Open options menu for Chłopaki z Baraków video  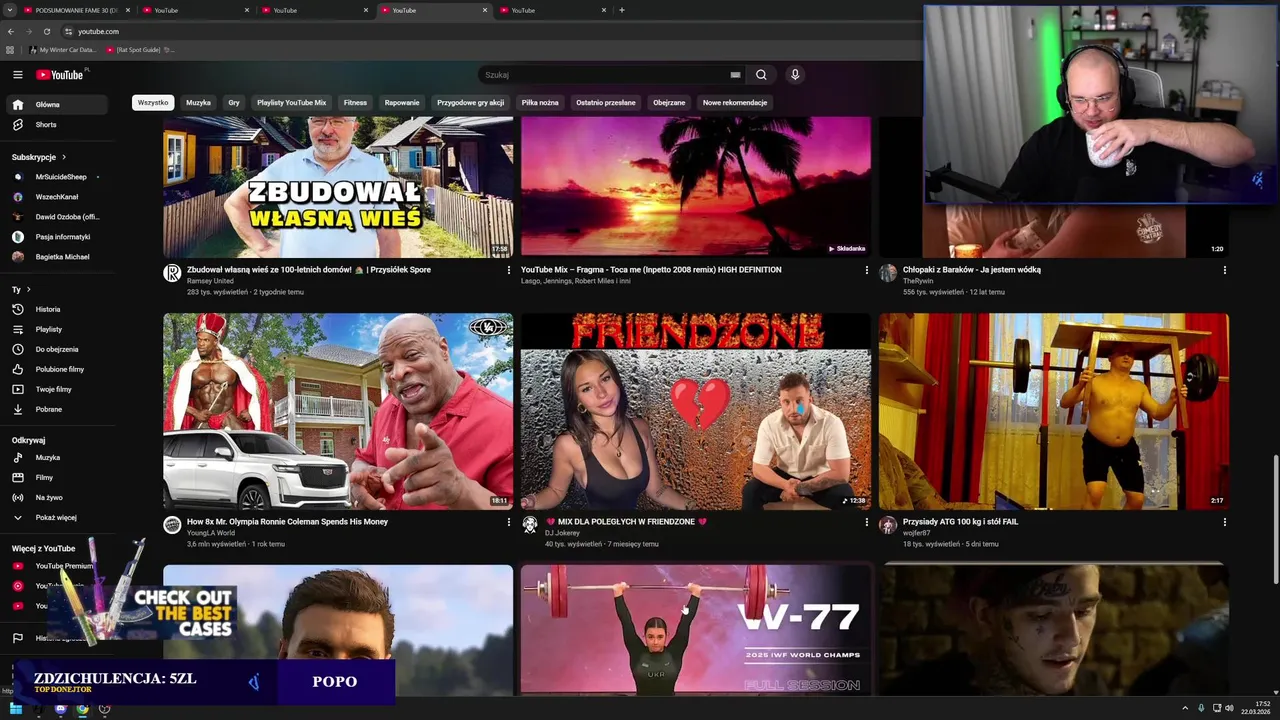[x=1224, y=270]
